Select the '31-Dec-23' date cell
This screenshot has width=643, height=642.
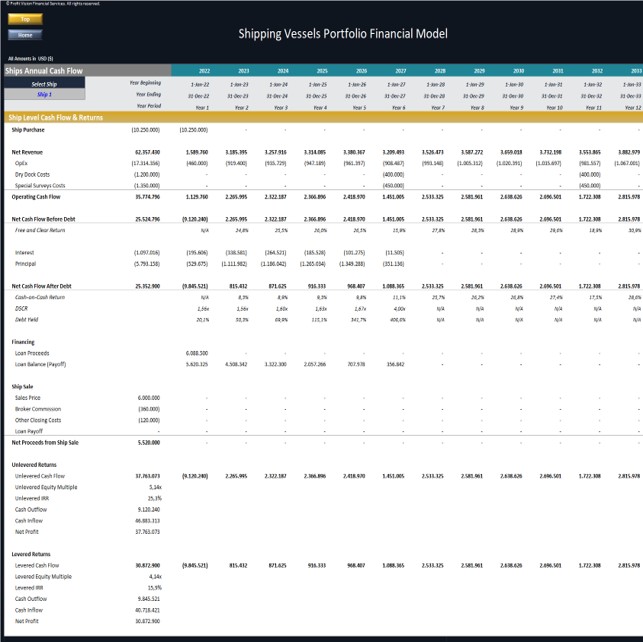point(237,96)
